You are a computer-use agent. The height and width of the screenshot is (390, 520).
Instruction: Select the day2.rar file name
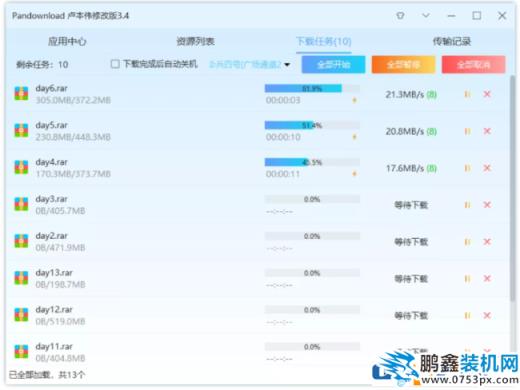(x=51, y=236)
